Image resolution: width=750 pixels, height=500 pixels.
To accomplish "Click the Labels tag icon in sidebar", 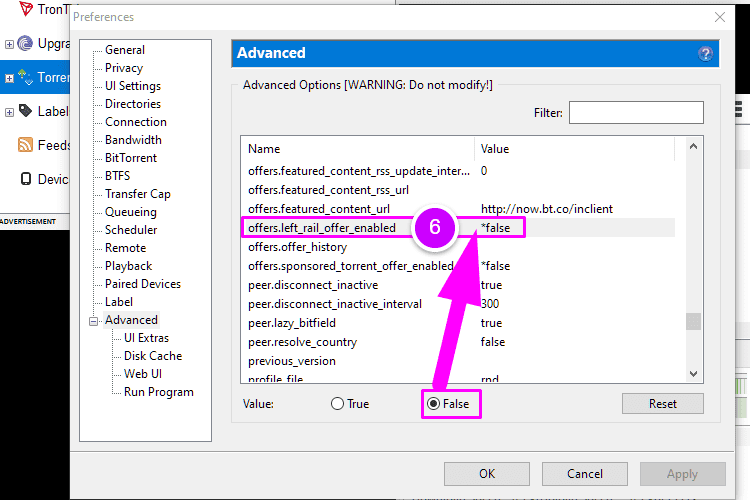I will pyautogui.click(x=25, y=111).
